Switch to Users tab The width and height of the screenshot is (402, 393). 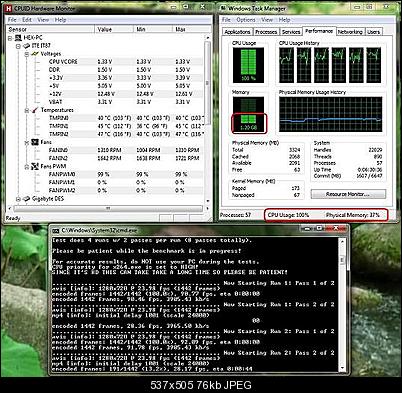coord(373,32)
